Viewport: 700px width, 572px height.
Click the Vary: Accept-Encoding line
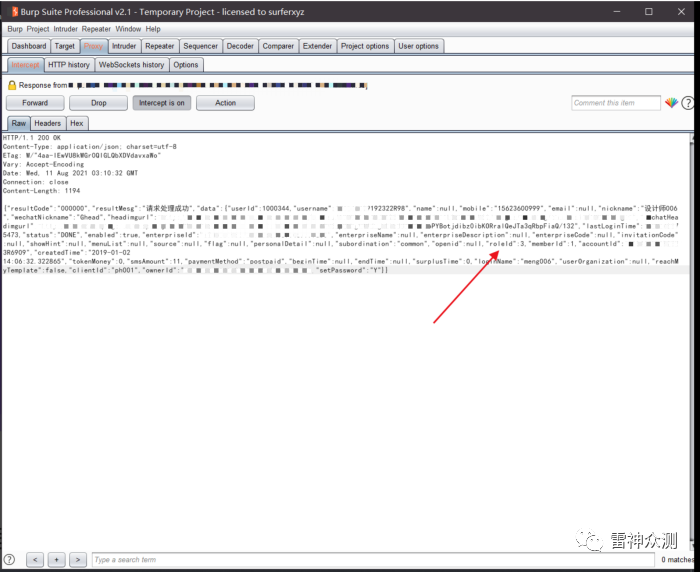tap(43, 164)
